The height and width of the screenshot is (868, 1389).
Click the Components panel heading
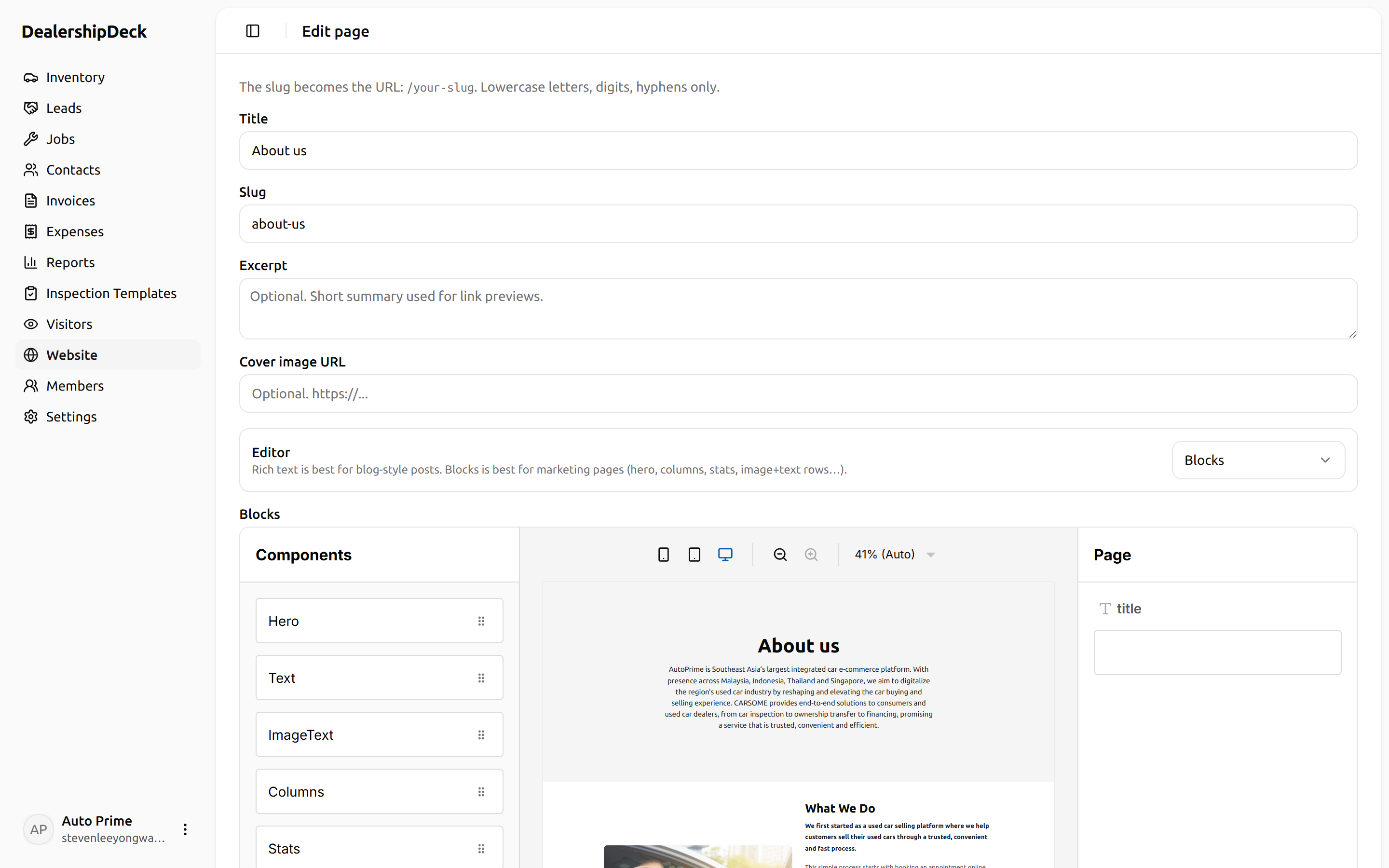pyautogui.click(x=304, y=555)
